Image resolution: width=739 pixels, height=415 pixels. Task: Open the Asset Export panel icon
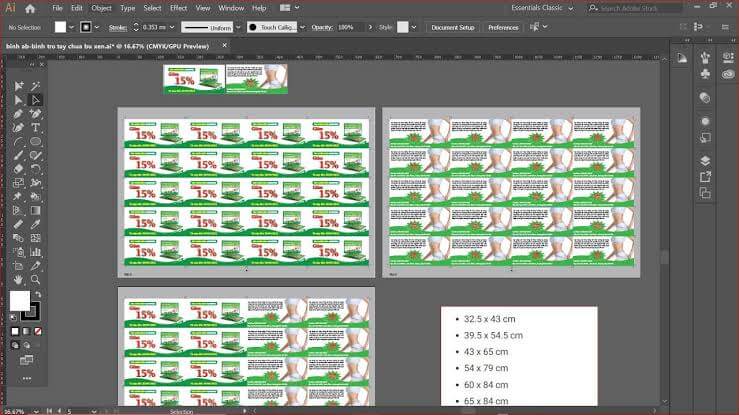pyautogui.click(x=705, y=177)
